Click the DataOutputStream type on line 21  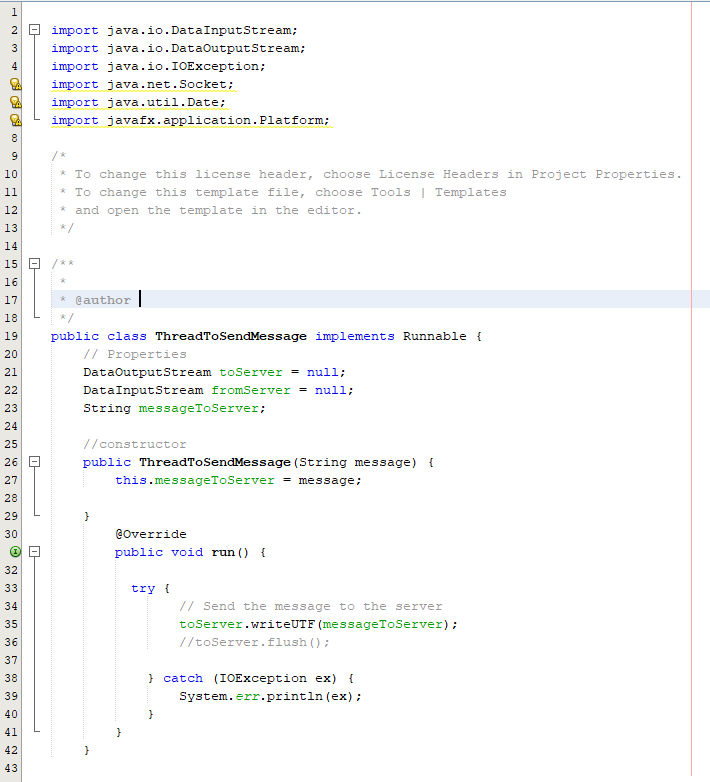(147, 372)
